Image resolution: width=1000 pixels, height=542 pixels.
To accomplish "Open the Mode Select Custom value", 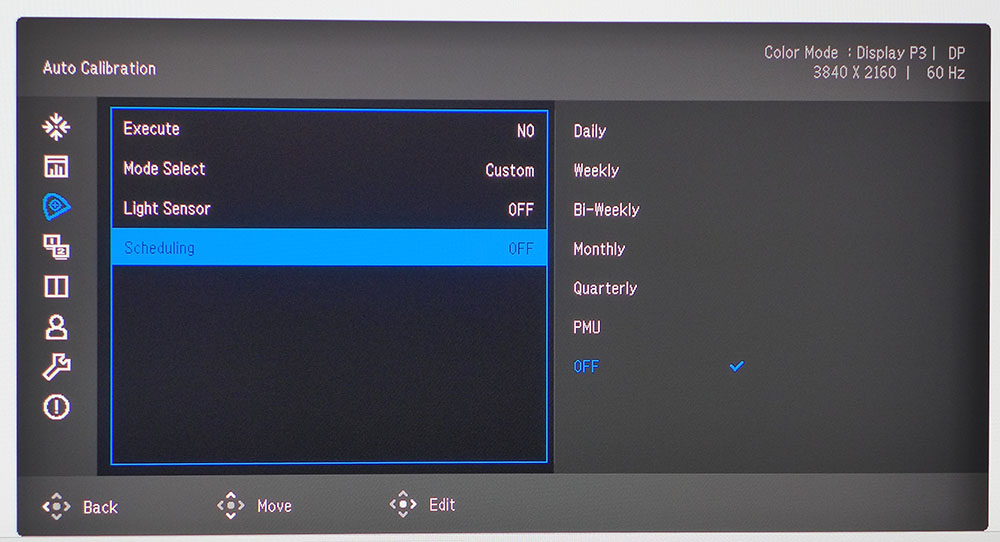I will 509,170.
